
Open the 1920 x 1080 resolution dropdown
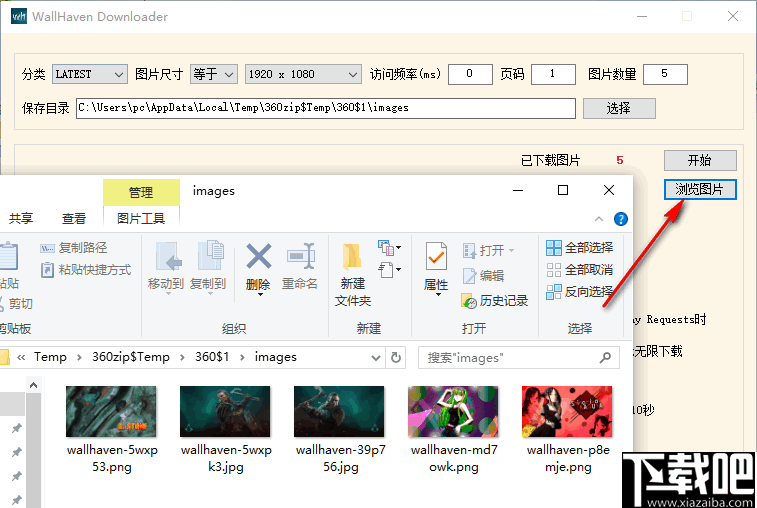(x=303, y=74)
